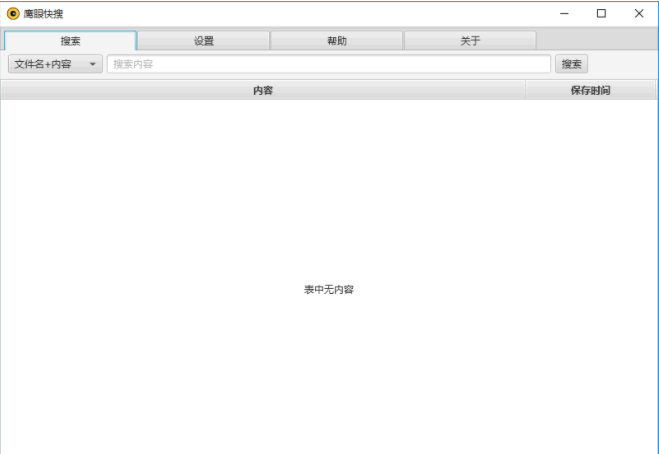Click the 表中无内容 placeholder text

point(329,289)
